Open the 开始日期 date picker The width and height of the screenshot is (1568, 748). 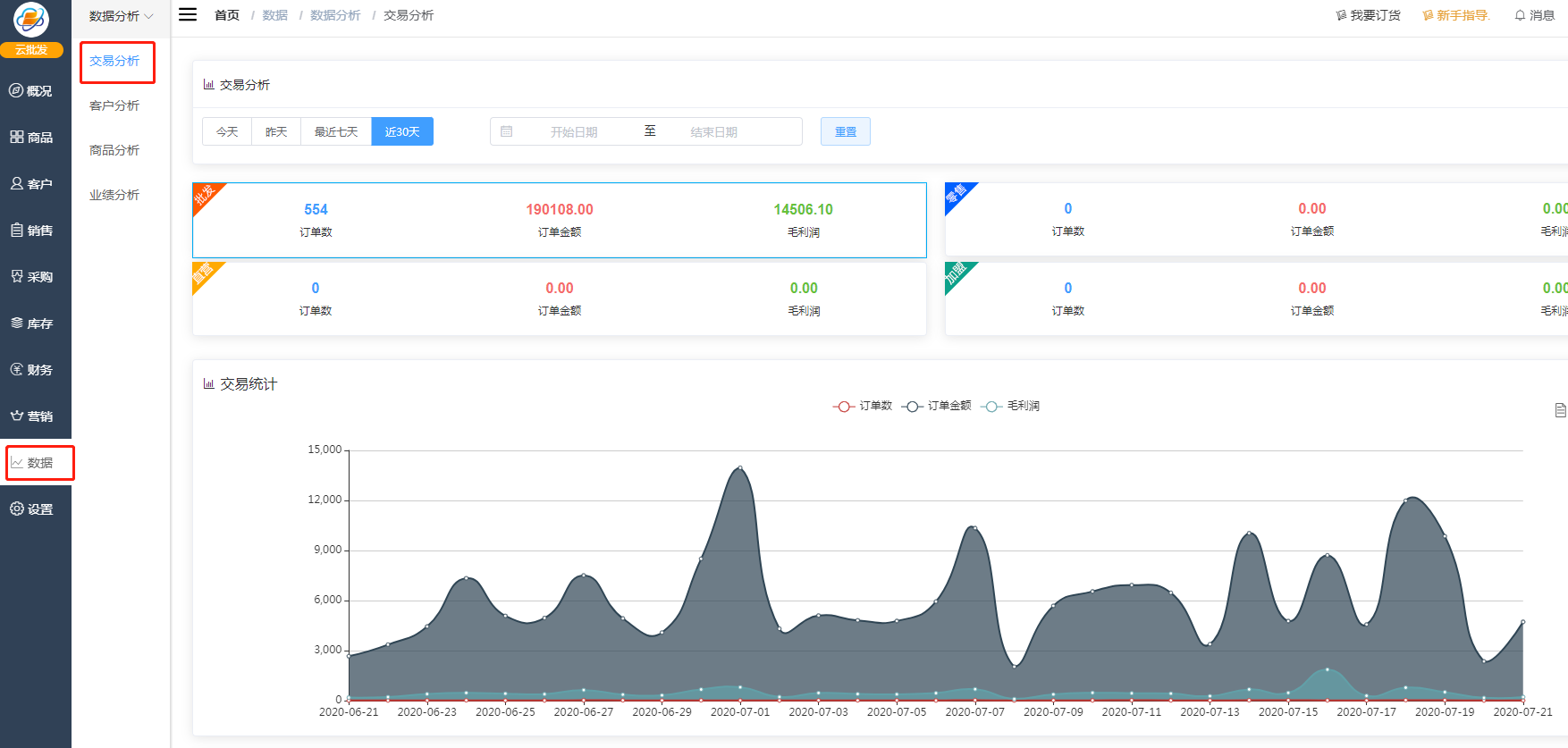click(574, 132)
